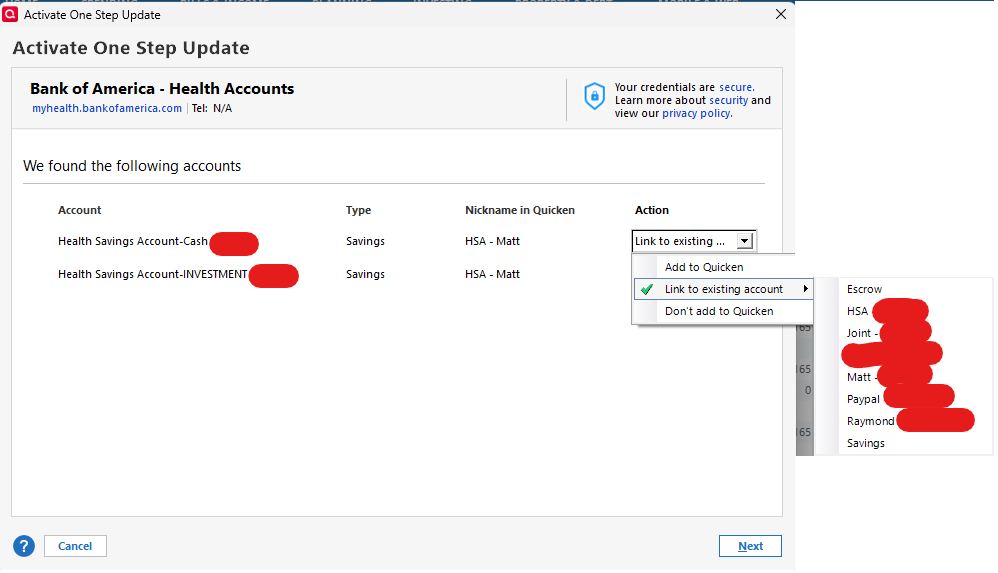The image size is (998, 573).
Task: Click Savings type in the Cash account row
Action: [x=365, y=241]
